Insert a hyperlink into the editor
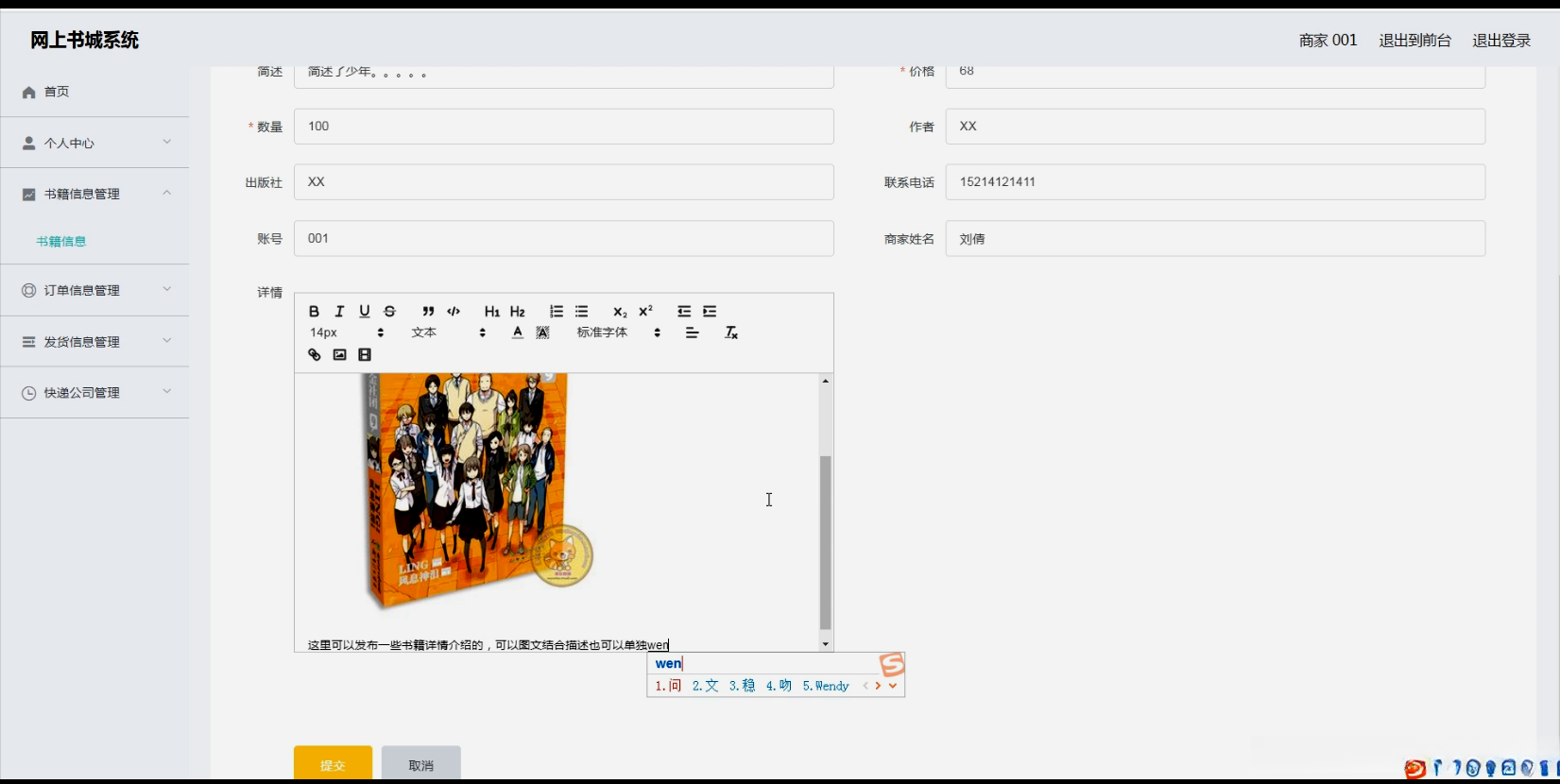The height and width of the screenshot is (784, 1560). tap(315, 355)
